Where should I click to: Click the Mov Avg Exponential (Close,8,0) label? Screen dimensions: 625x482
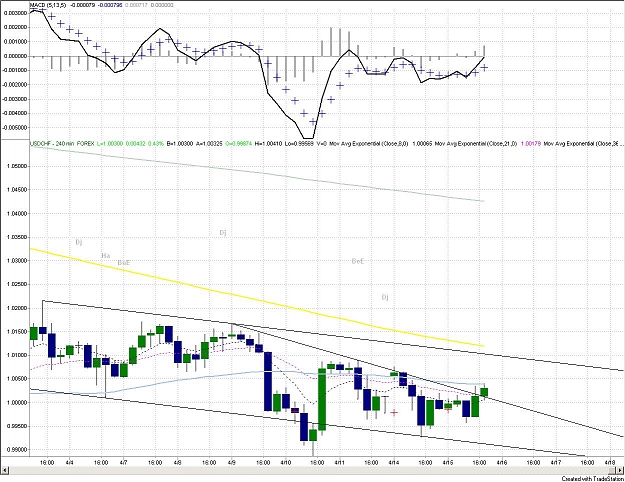pyautogui.click(x=369, y=143)
